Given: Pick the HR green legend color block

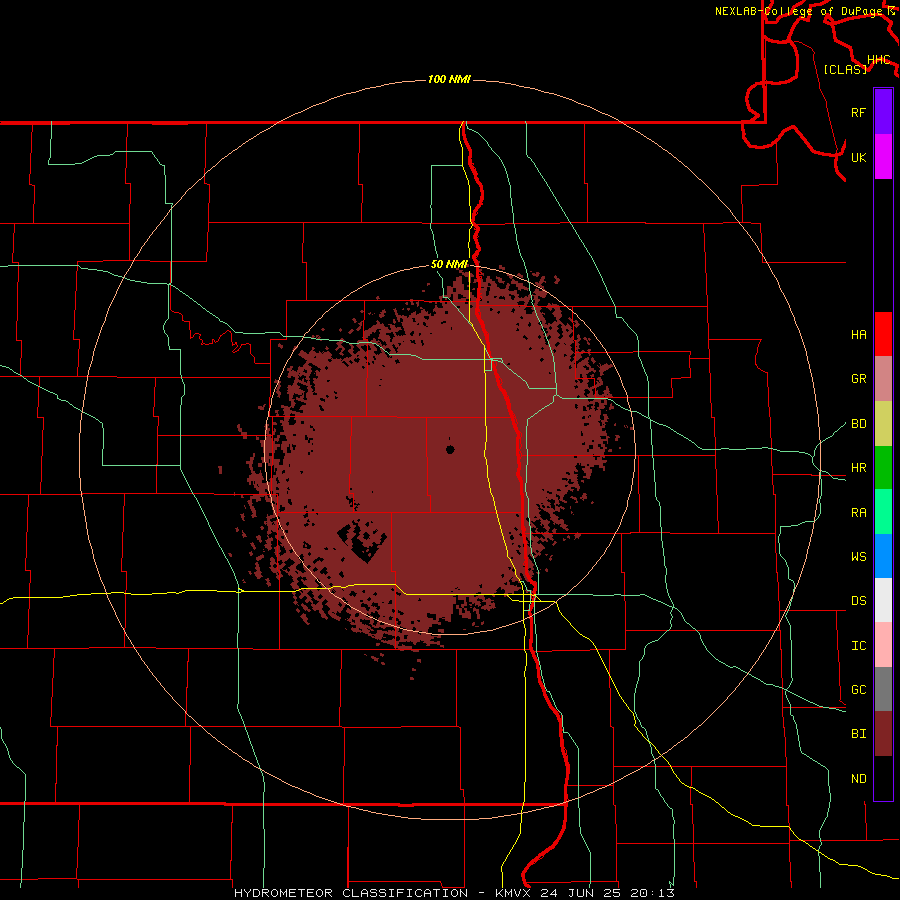Looking at the screenshot, I should click(883, 468).
